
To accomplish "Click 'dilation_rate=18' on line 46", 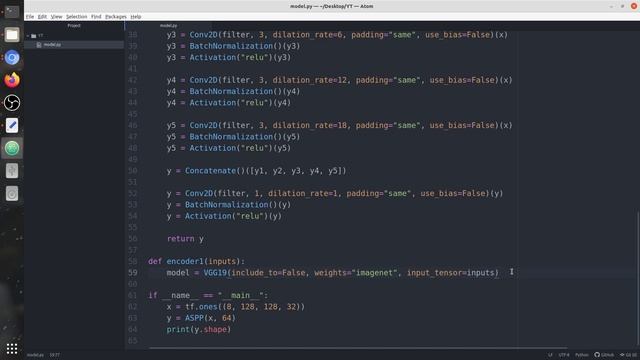I will click(310, 125).
